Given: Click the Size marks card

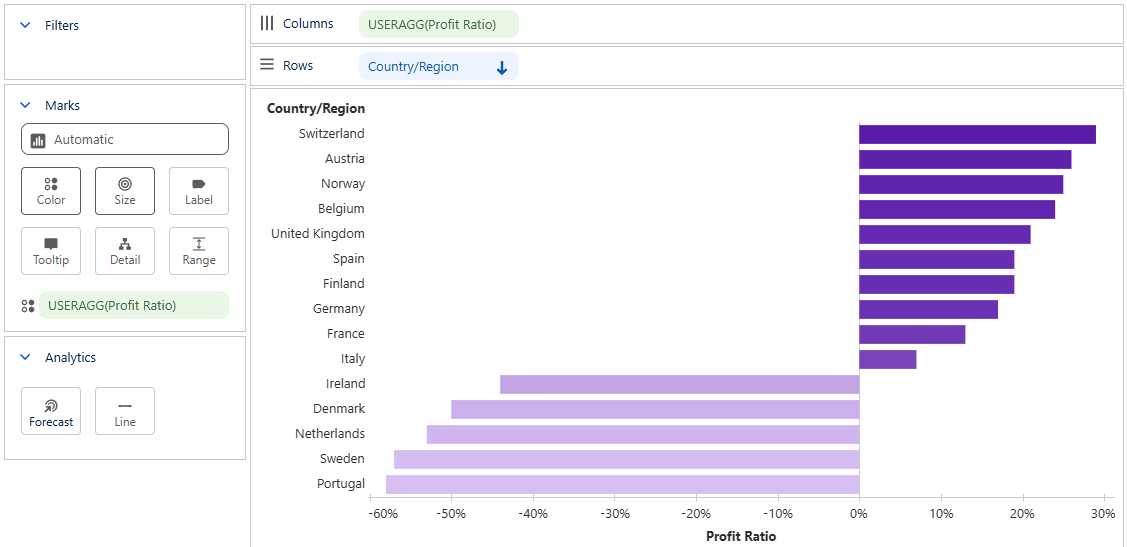Looking at the screenshot, I should [125, 190].
